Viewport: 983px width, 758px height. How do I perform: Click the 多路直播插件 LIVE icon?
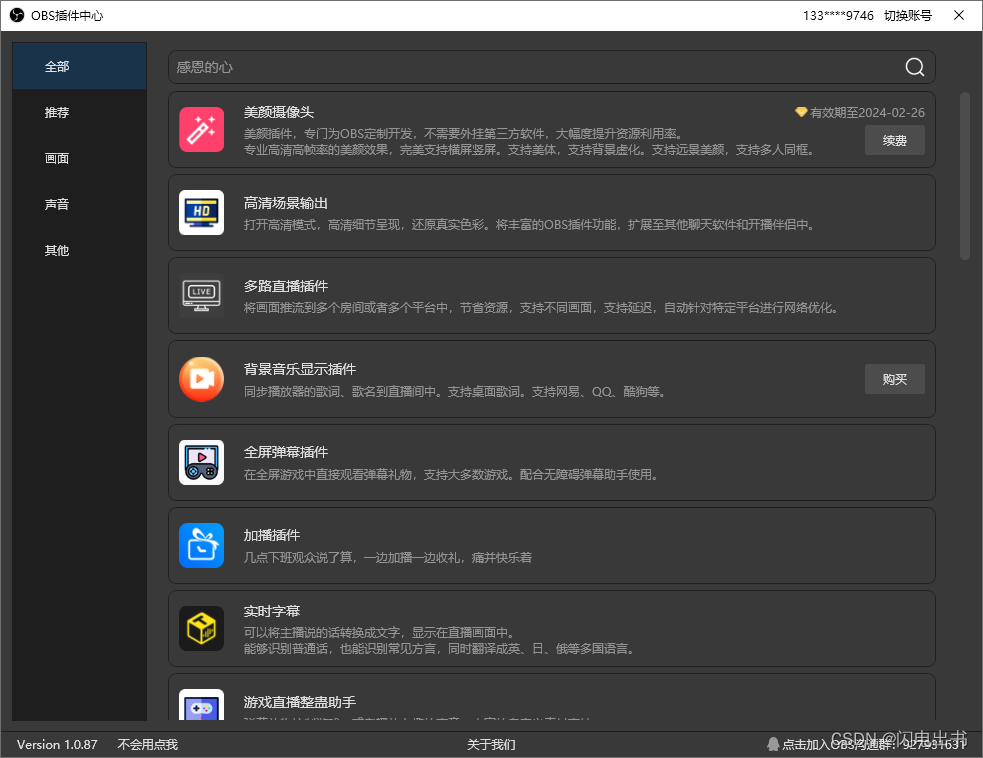(x=201, y=295)
